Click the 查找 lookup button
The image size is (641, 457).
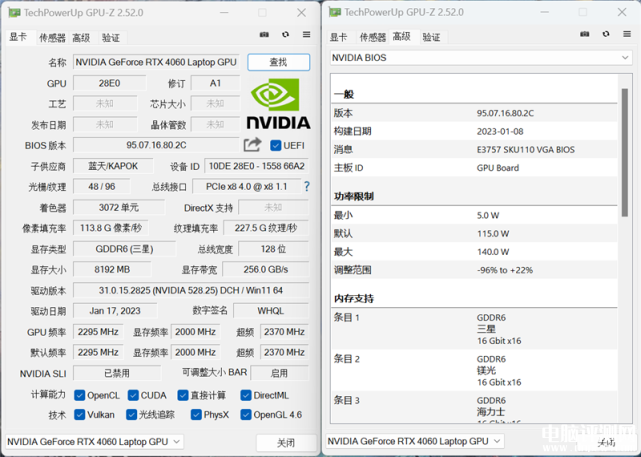(278, 62)
